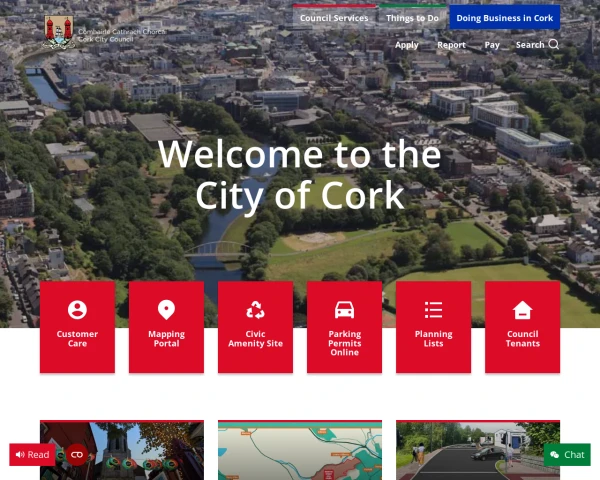Viewport: 600px width, 480px height.
Task: Select the Council Tenants house icon tile
Action: (x=522, y=326)
